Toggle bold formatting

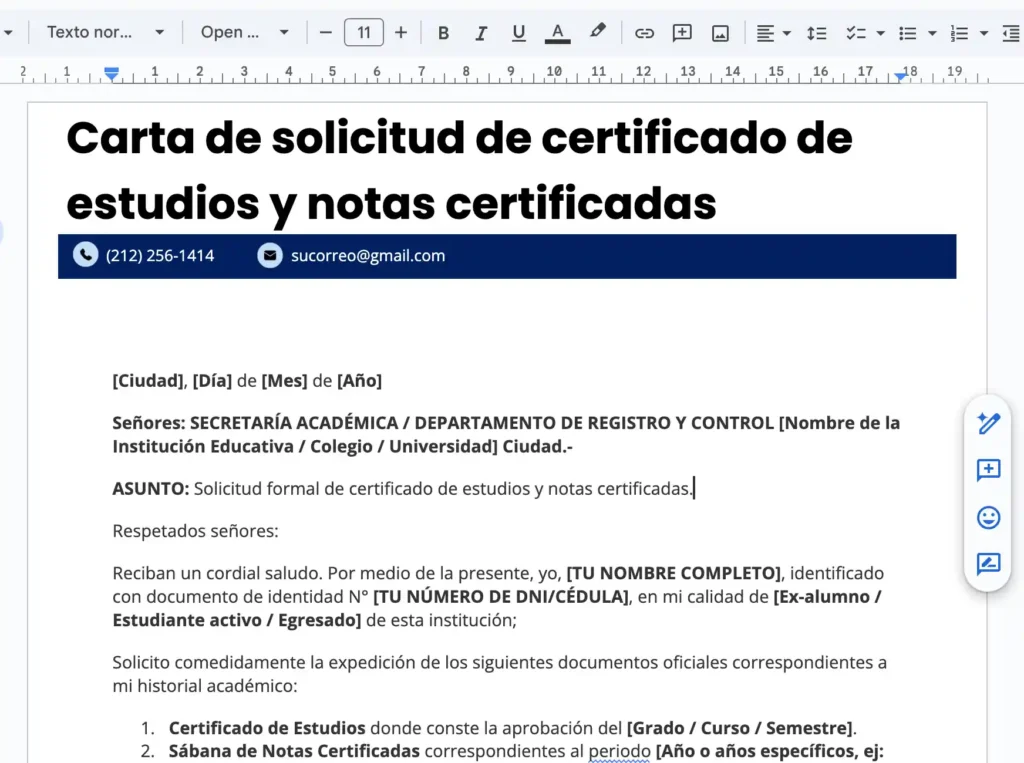pyautogui.click(x=442, y=32)
